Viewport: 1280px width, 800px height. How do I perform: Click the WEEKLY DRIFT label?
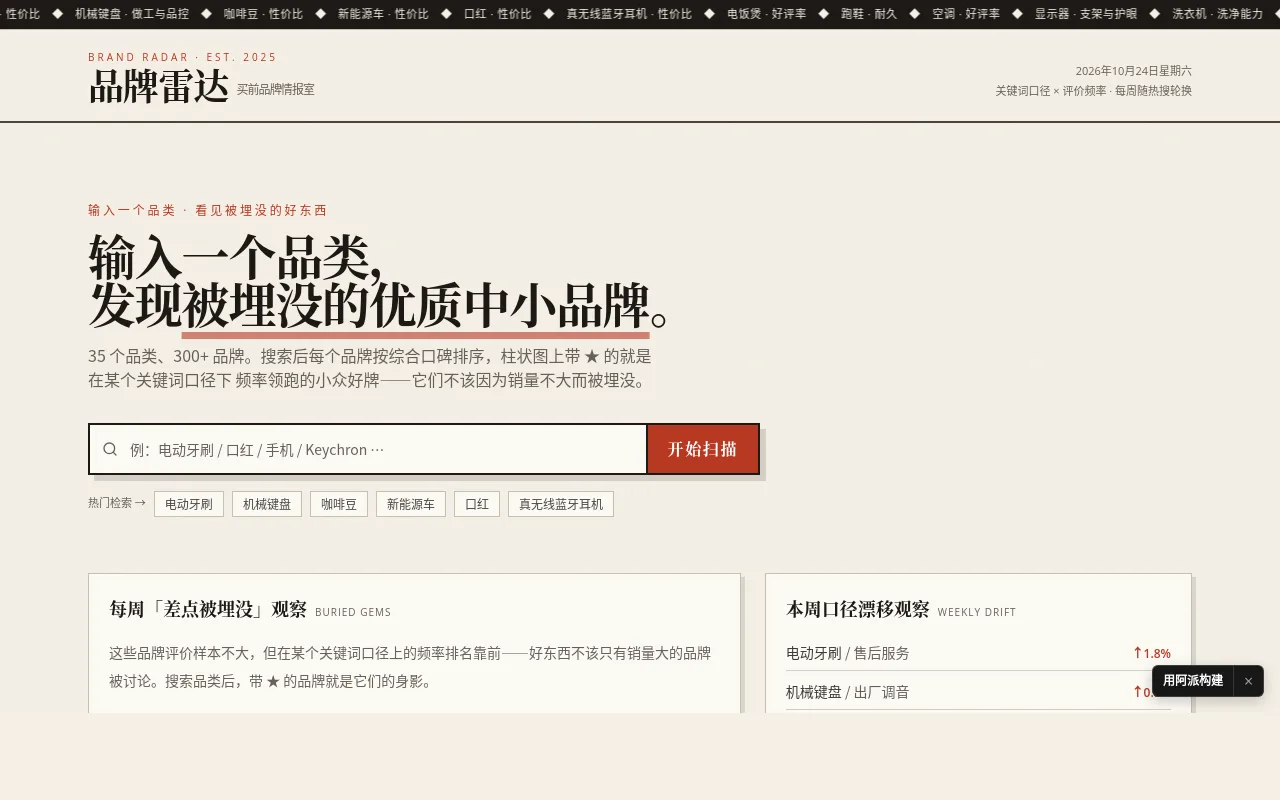(x=977, y=612)
